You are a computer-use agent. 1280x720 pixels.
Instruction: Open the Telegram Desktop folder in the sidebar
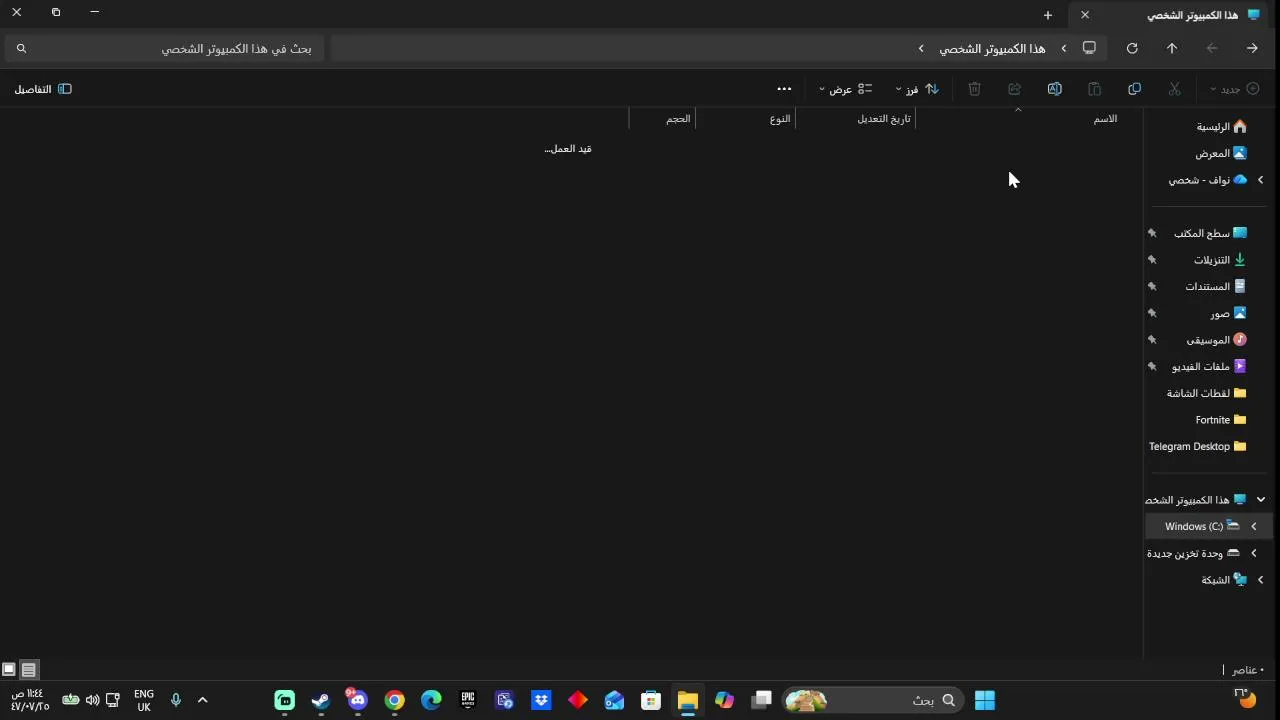click(x=1198, y=446)
